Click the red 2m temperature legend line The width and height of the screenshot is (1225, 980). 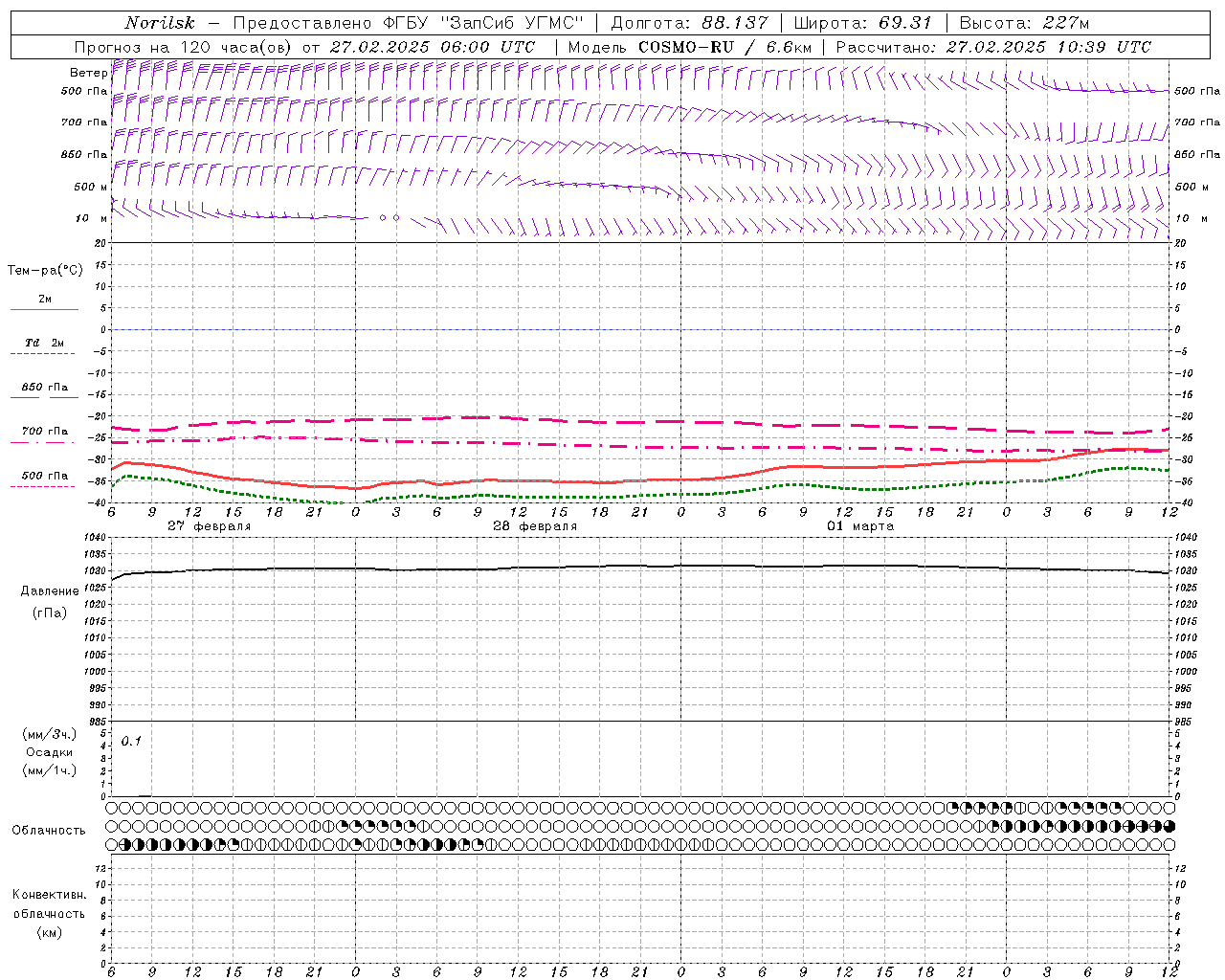click(x=44, y=310)
